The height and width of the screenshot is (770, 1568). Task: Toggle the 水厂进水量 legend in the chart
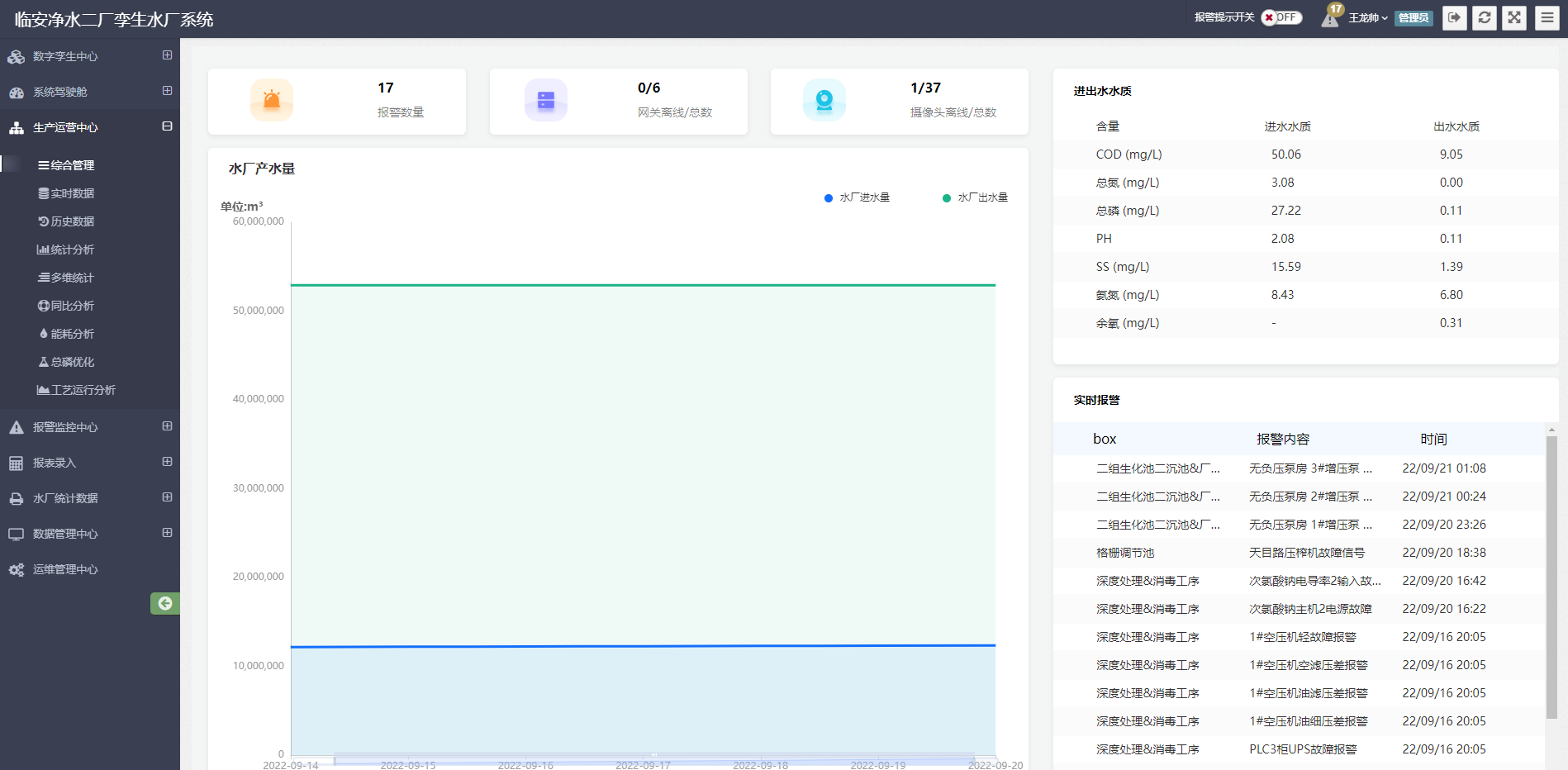857,197
